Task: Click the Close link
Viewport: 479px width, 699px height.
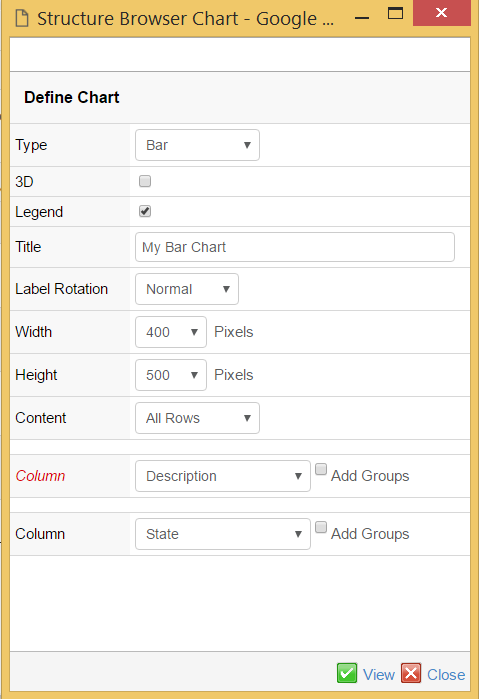Action: (x=446, y=674)
